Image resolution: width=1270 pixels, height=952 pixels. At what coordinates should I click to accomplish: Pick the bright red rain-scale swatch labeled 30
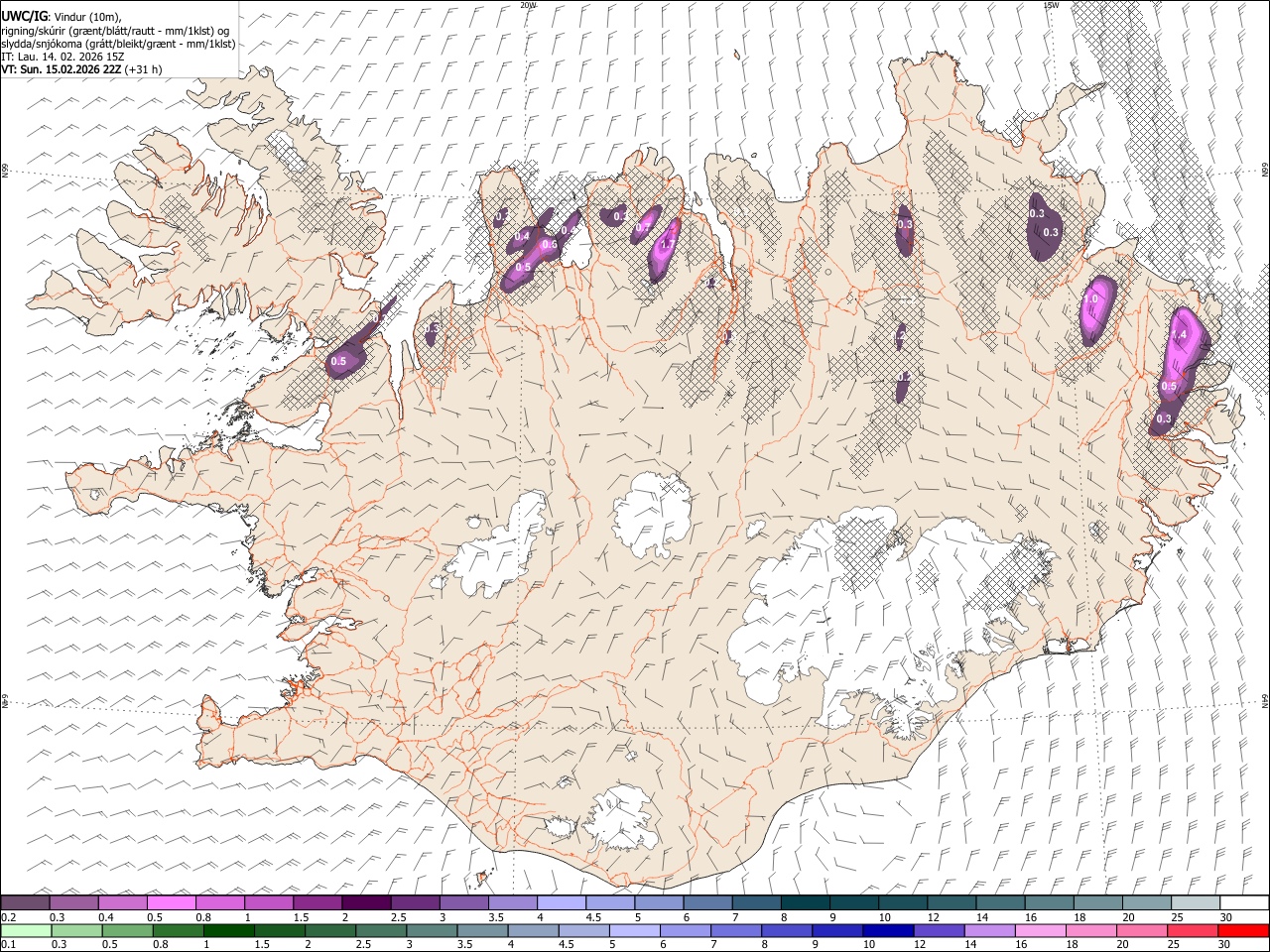click(x=1243, y=931)
